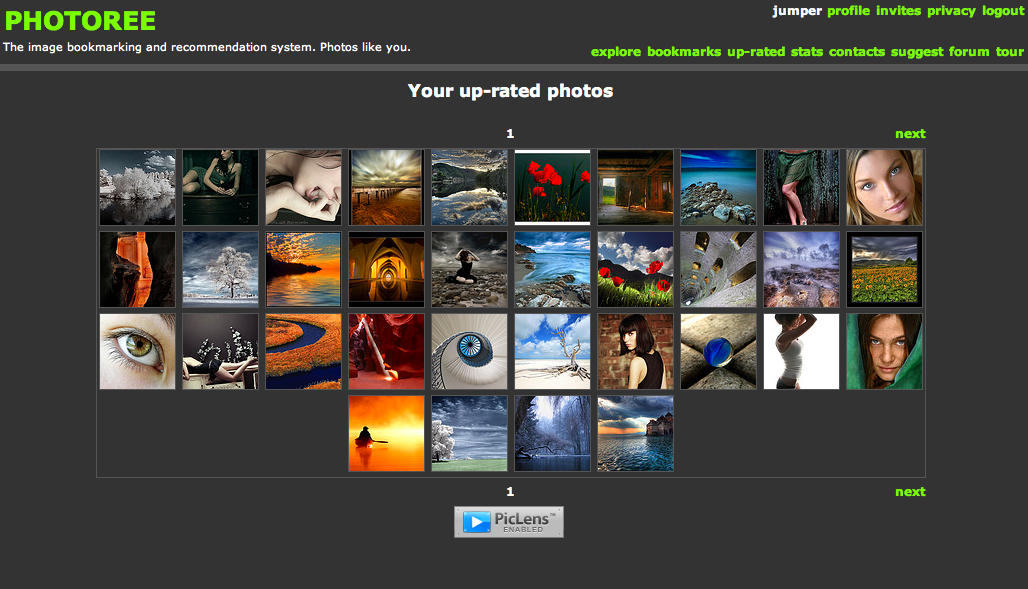Open the woman in green dress on trunk photo
Screen dimensions: 1028x589
(220, 188)
